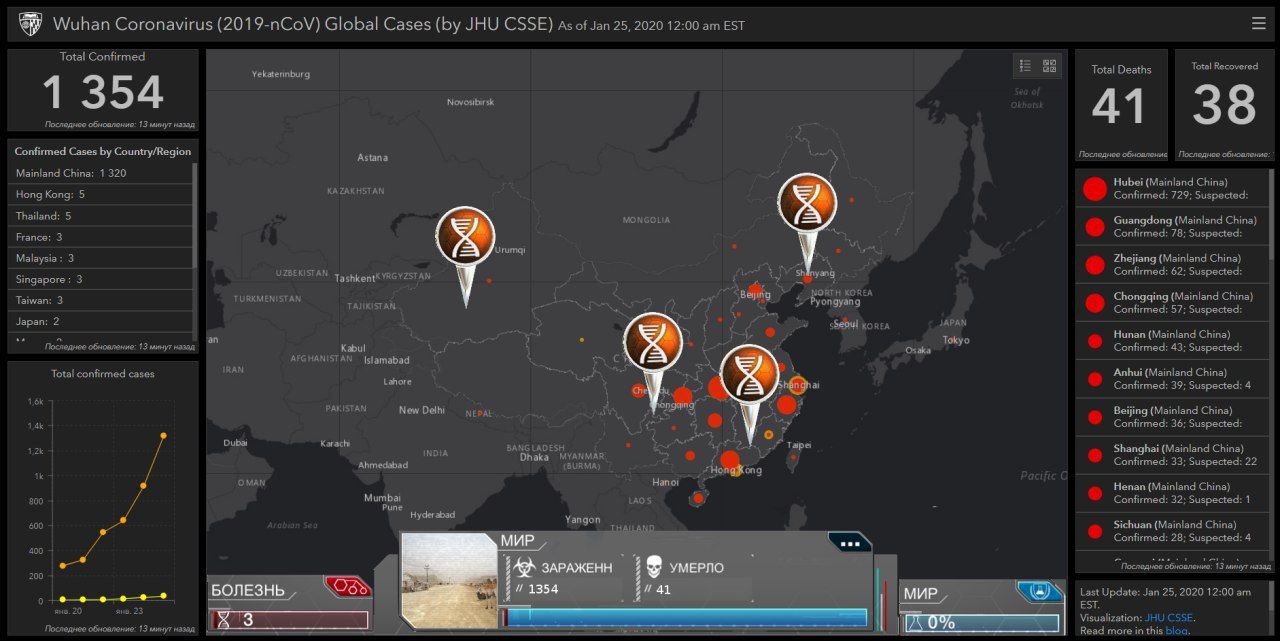The width and height of the screenshot is (1280, 641).
Task: Click the Hanoi label on the map
Action: pos(665,482)
